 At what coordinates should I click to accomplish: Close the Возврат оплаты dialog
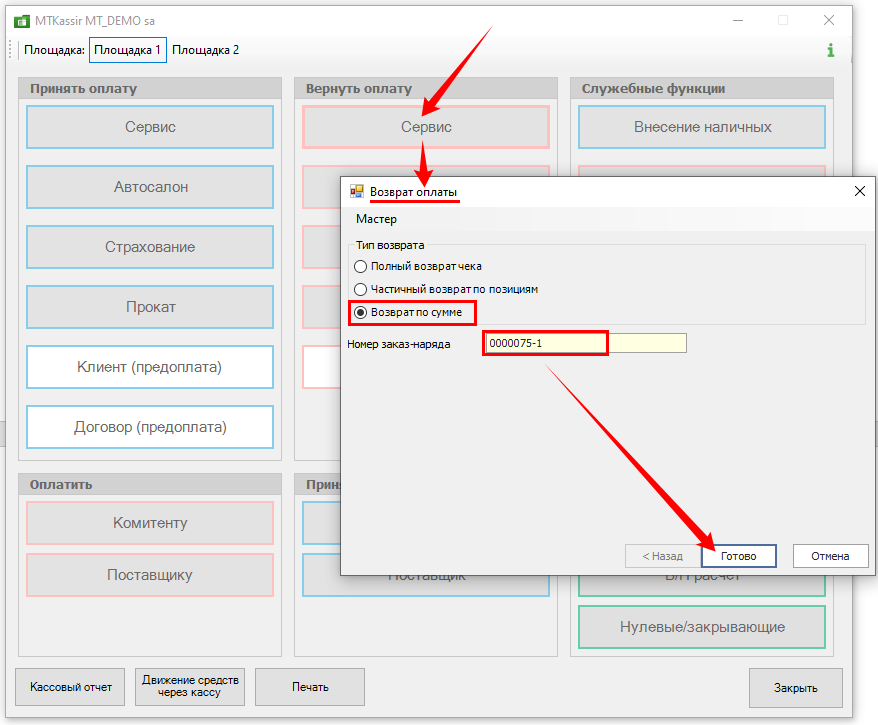858,191
